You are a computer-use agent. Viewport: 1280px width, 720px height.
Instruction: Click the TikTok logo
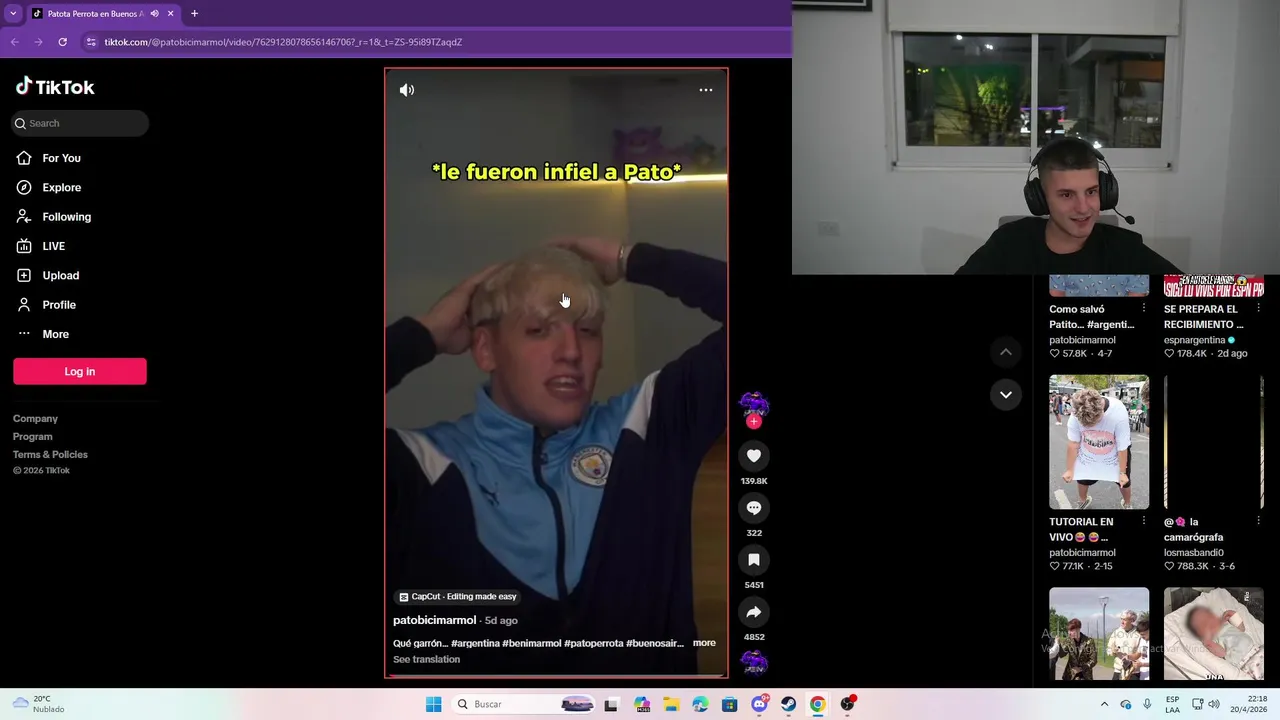pos(55,87)
